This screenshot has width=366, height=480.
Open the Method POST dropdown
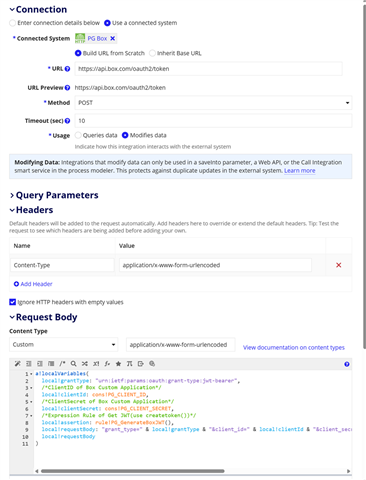[213, 103]
